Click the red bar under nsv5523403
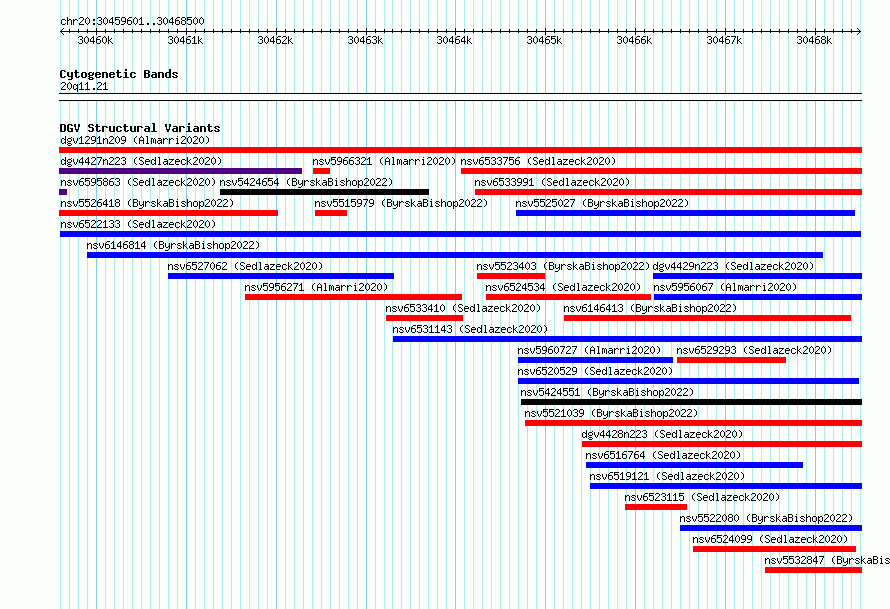890x609 pixels. (511, 276)
